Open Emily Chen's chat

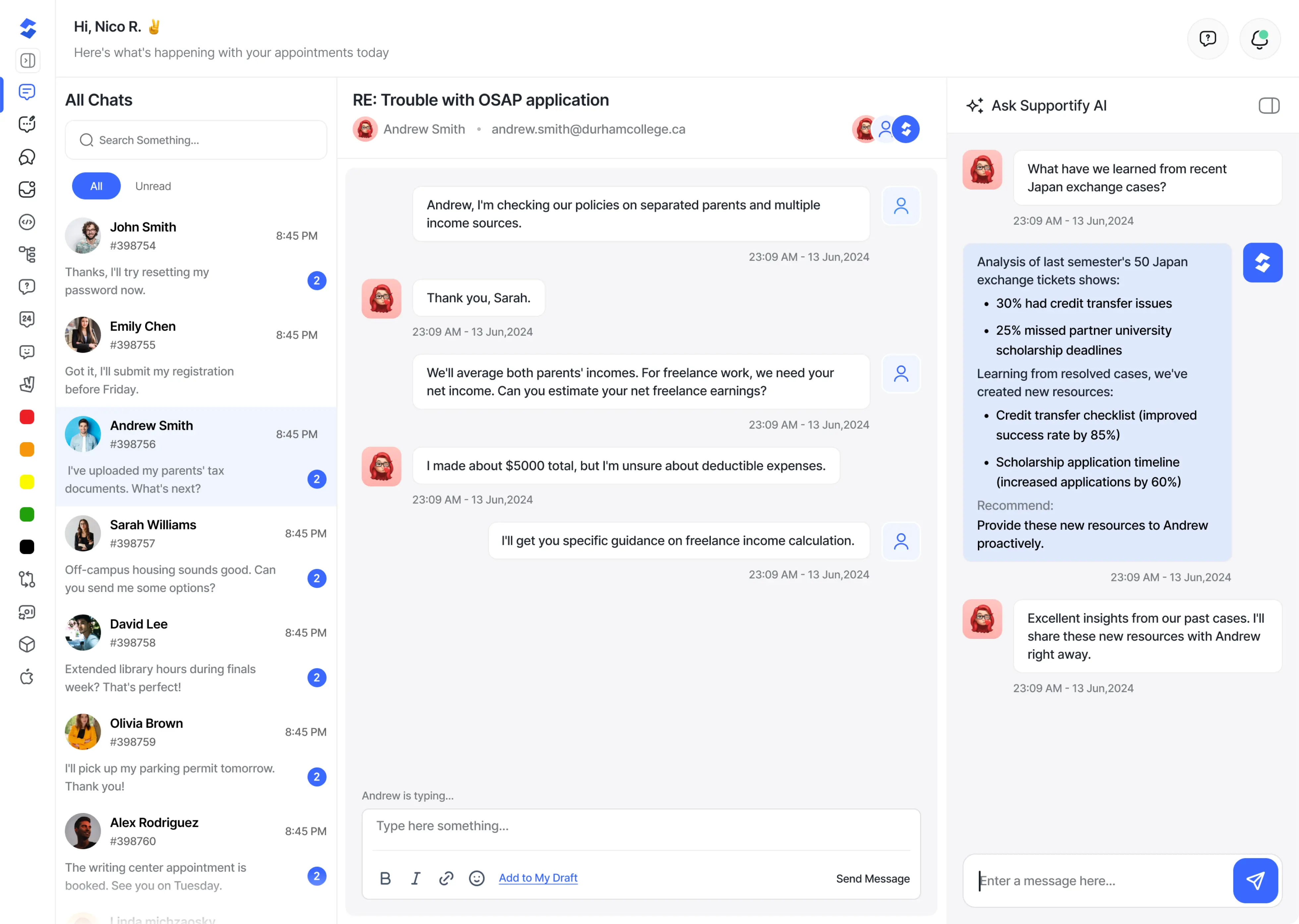pyautogui.click(x=196, y=357)
